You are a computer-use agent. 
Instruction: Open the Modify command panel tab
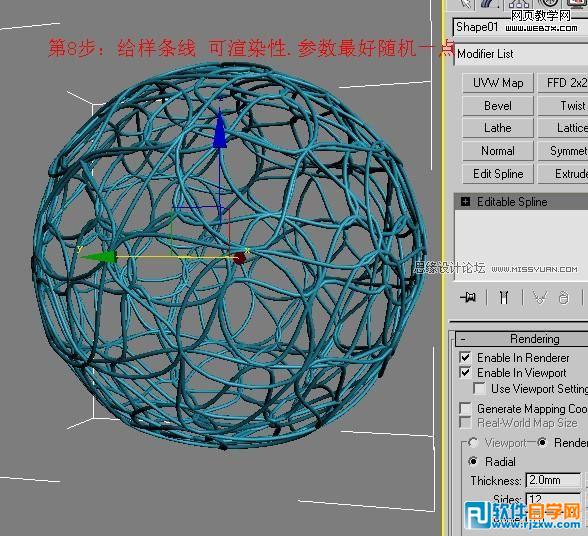(490, 4)
